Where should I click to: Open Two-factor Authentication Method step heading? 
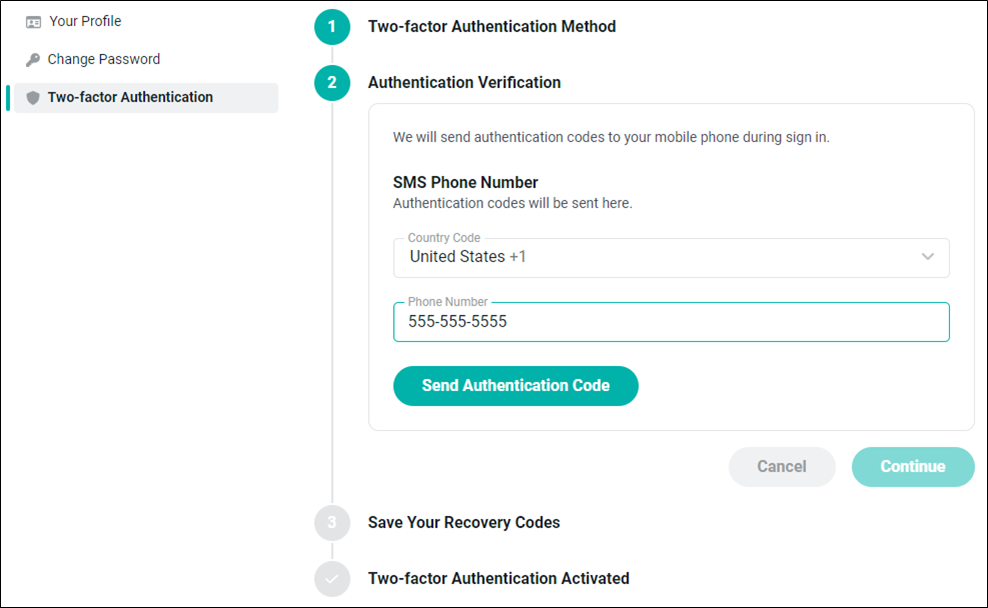(492, 26)
